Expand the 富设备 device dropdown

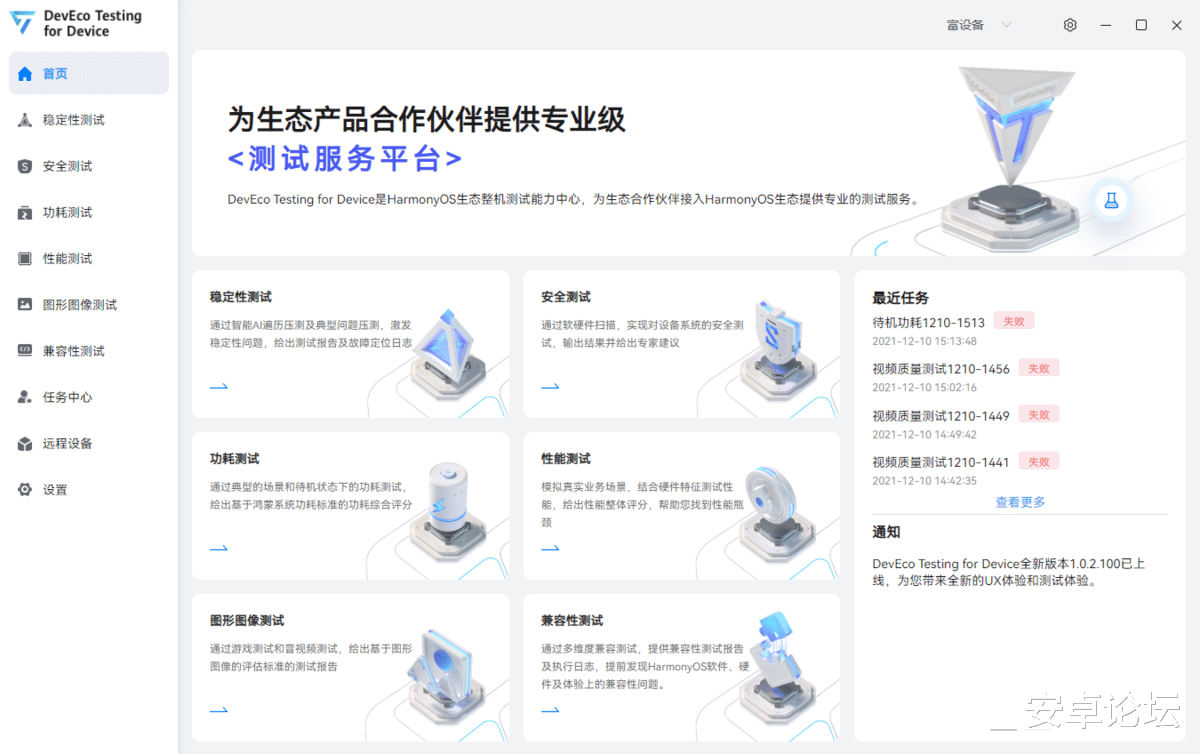(980, 25)
